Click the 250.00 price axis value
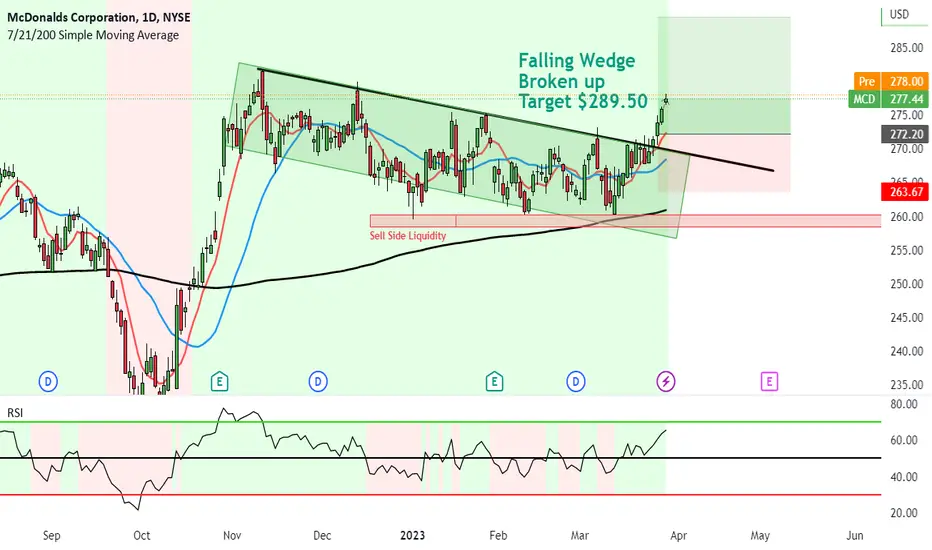932x550 pixels. click(x=906, y=284)
